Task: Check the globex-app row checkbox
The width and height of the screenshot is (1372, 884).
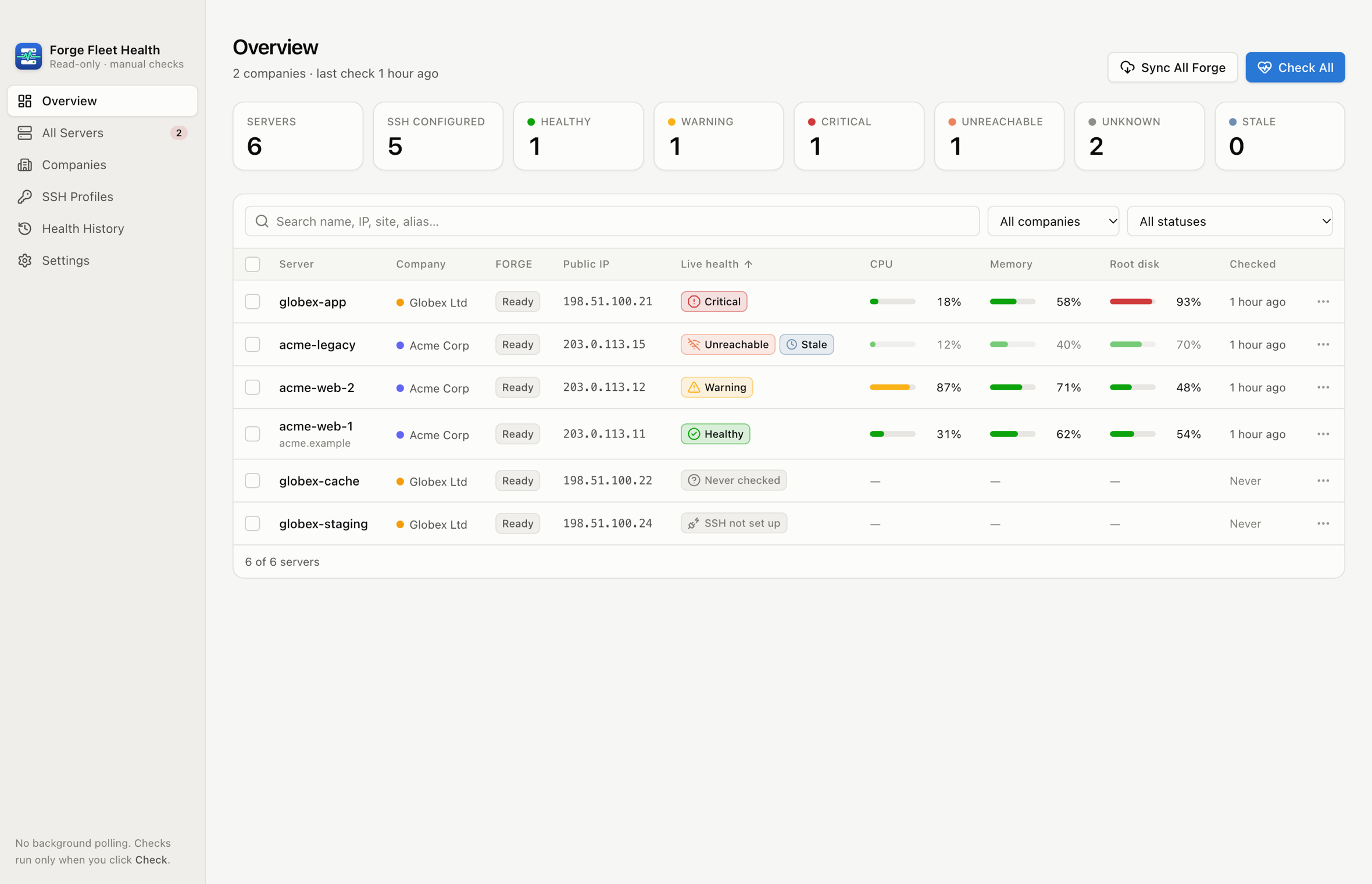Action: (x=252, y=302)
